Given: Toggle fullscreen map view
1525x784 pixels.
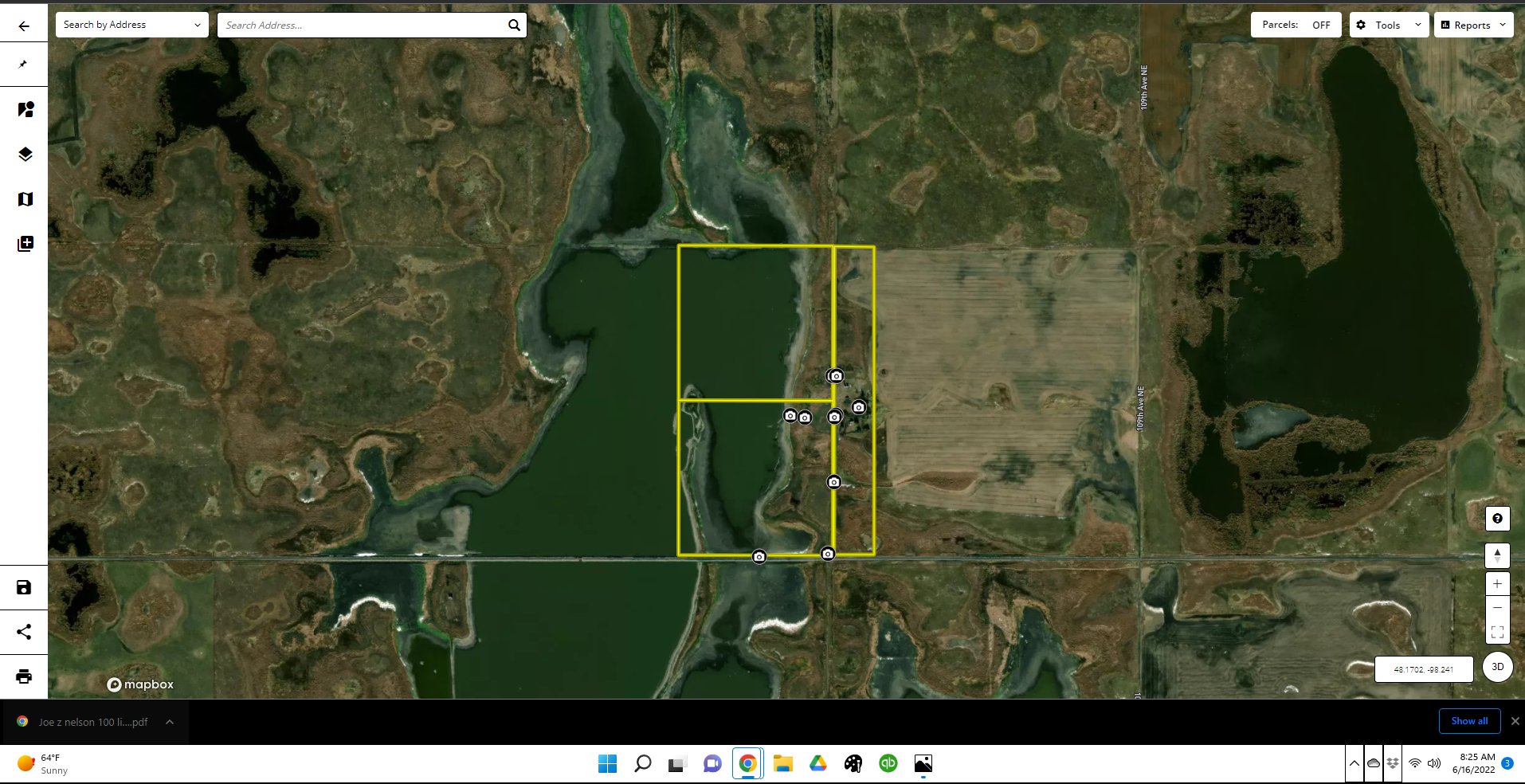Looking at the screenshot, I should coord(1497,633).
